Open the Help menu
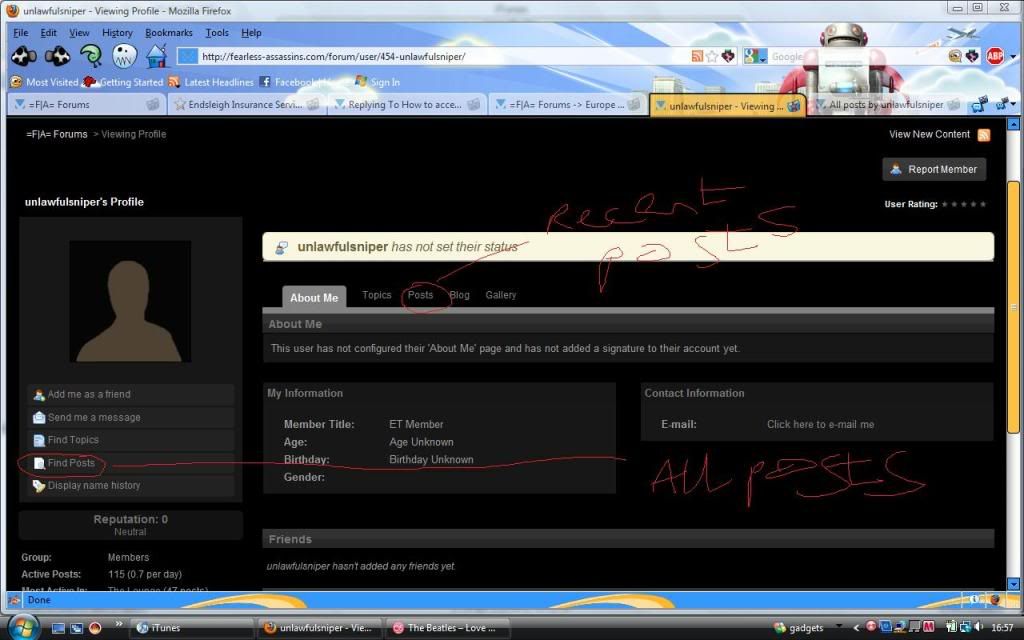 point(251,33)
